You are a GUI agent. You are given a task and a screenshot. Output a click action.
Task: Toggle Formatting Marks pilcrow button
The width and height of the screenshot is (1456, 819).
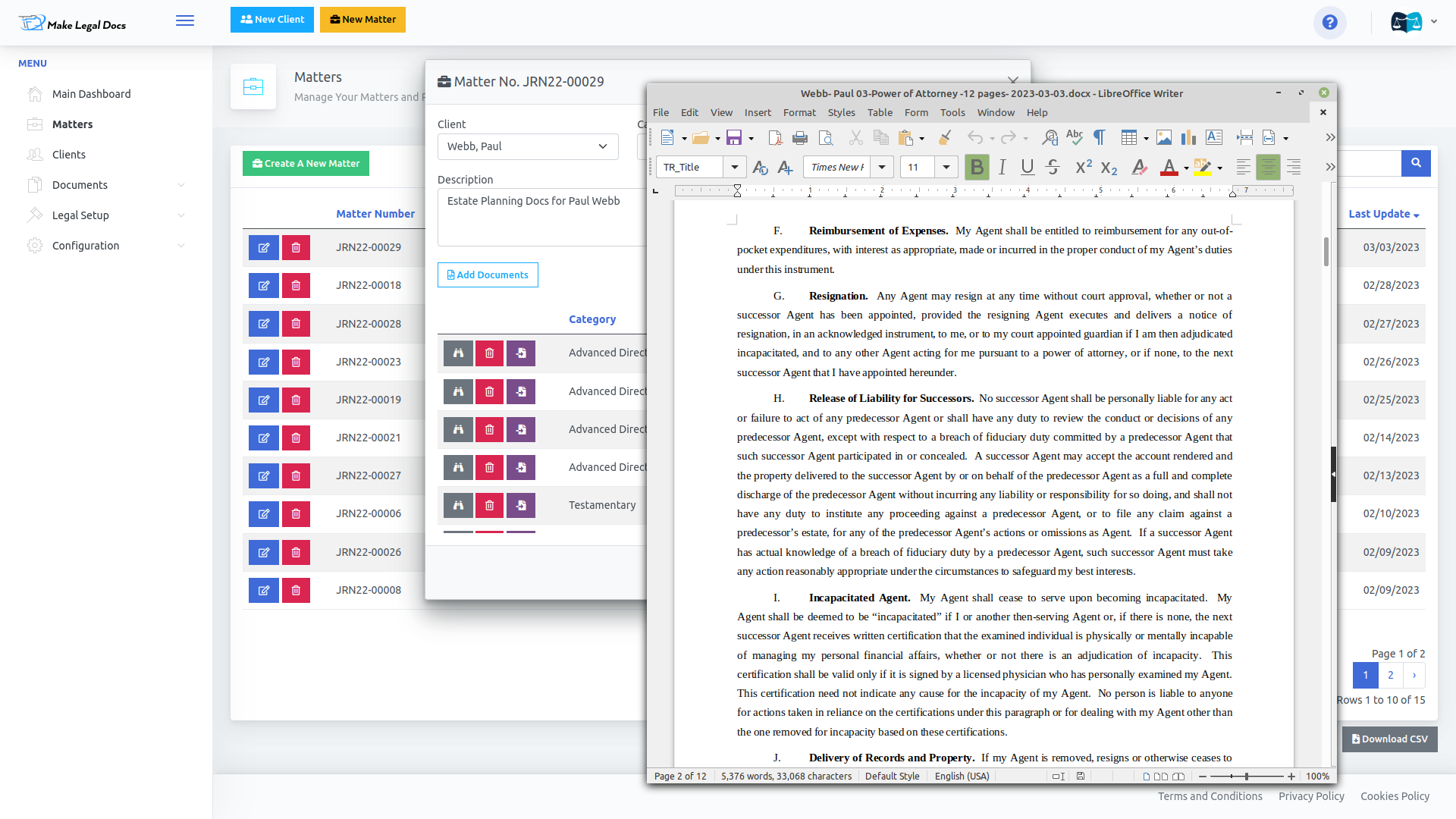click(1099, 138)
